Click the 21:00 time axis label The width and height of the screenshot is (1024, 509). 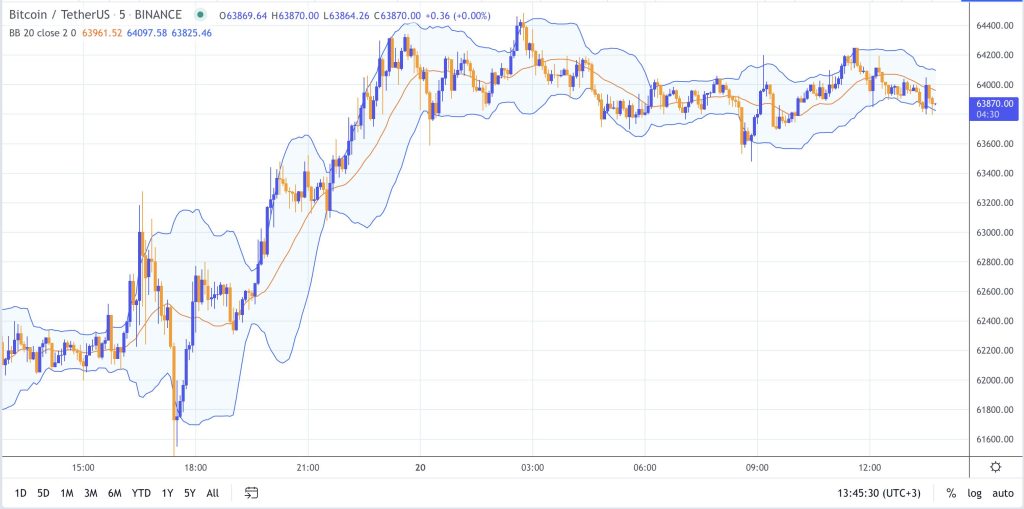308,467
